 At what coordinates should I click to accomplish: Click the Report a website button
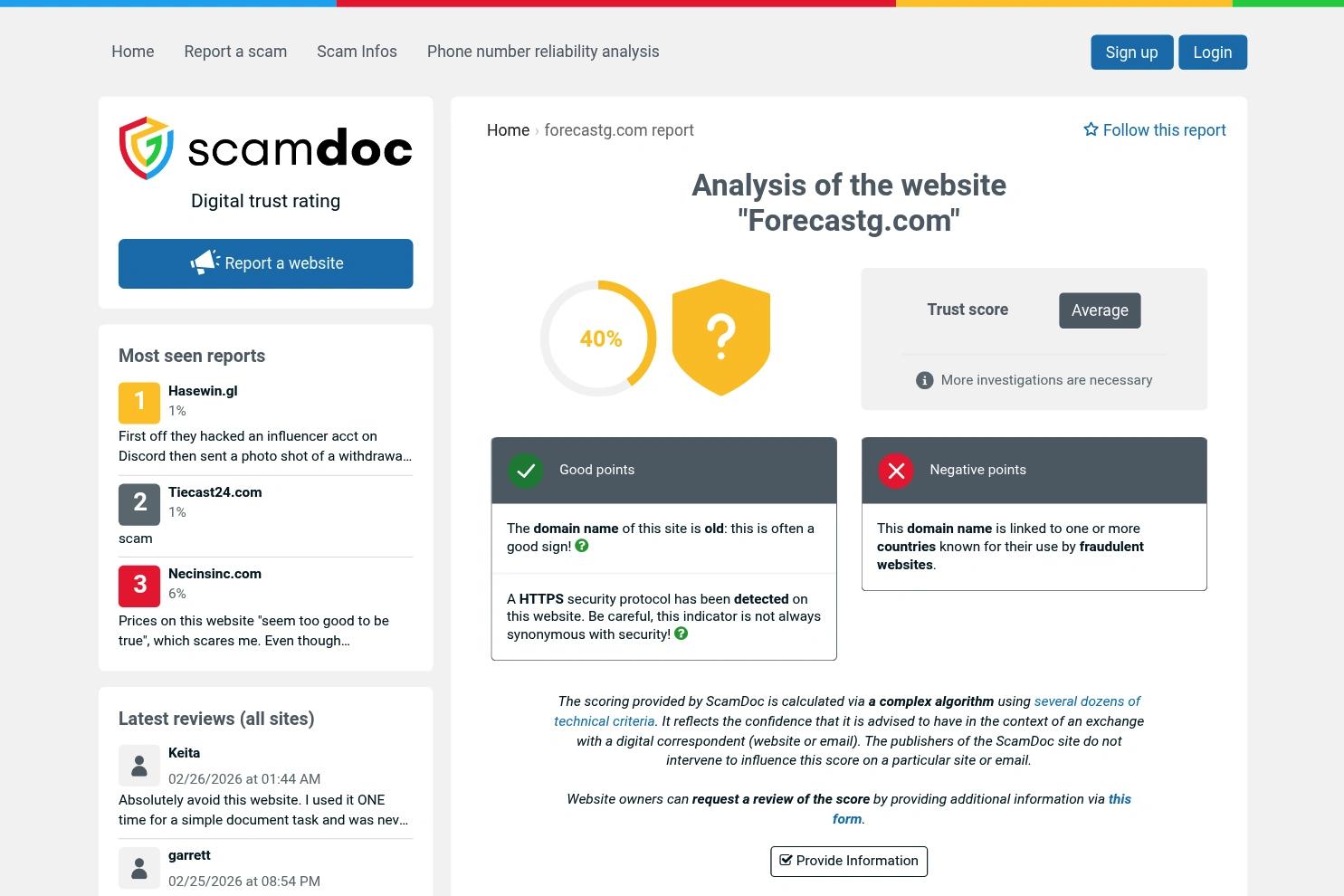point(266,263)
